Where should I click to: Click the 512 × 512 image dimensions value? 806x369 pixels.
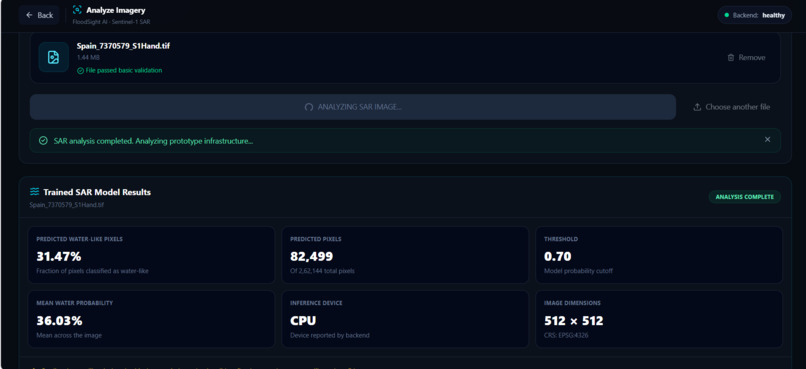coord(574,321)
